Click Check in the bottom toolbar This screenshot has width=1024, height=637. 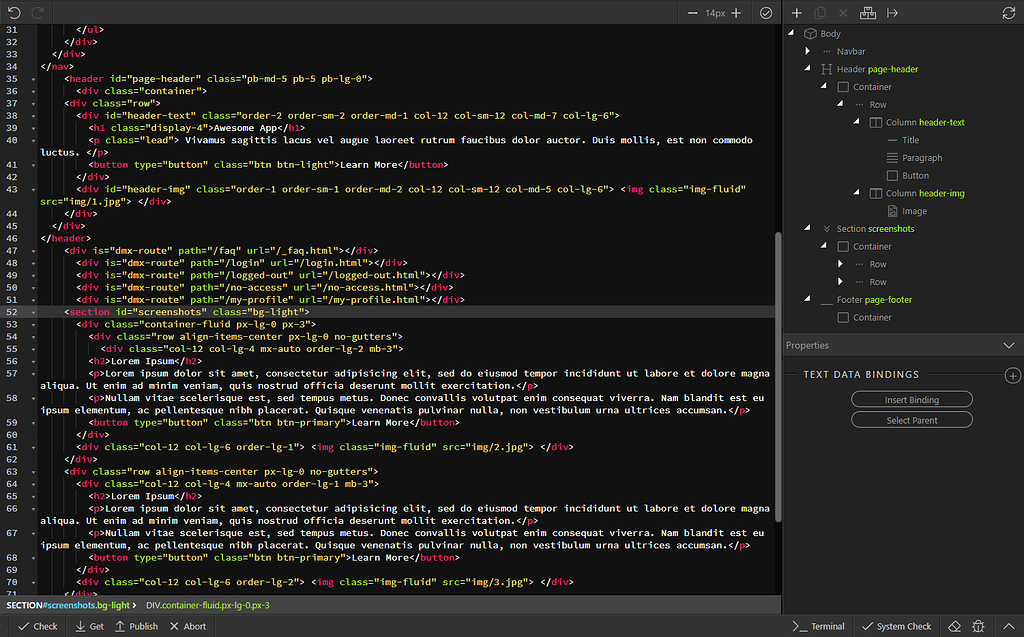pyautogui.click(x=38, y=626)
